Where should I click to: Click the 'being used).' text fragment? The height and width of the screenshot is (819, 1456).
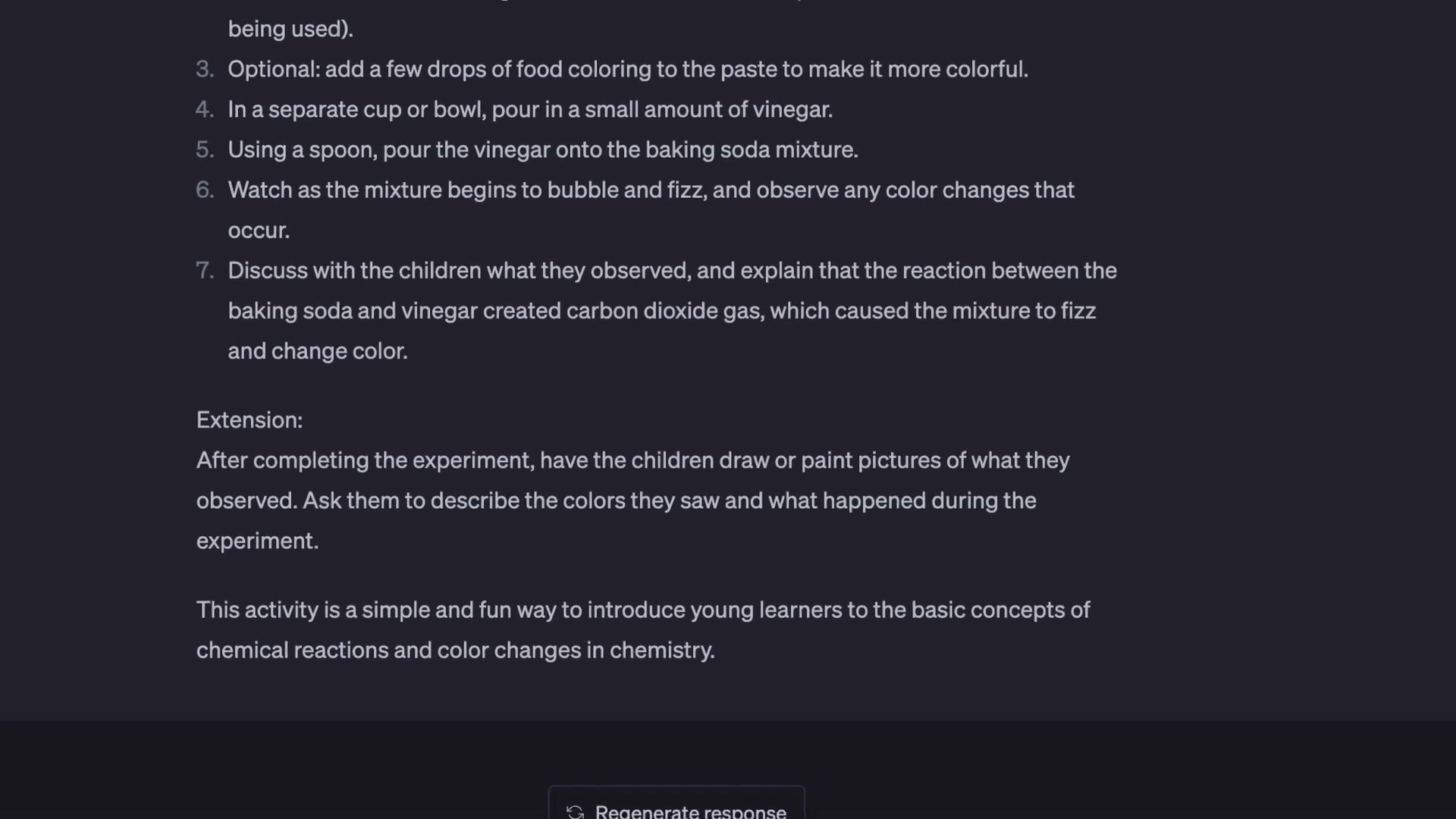click(x=290, y=29)
